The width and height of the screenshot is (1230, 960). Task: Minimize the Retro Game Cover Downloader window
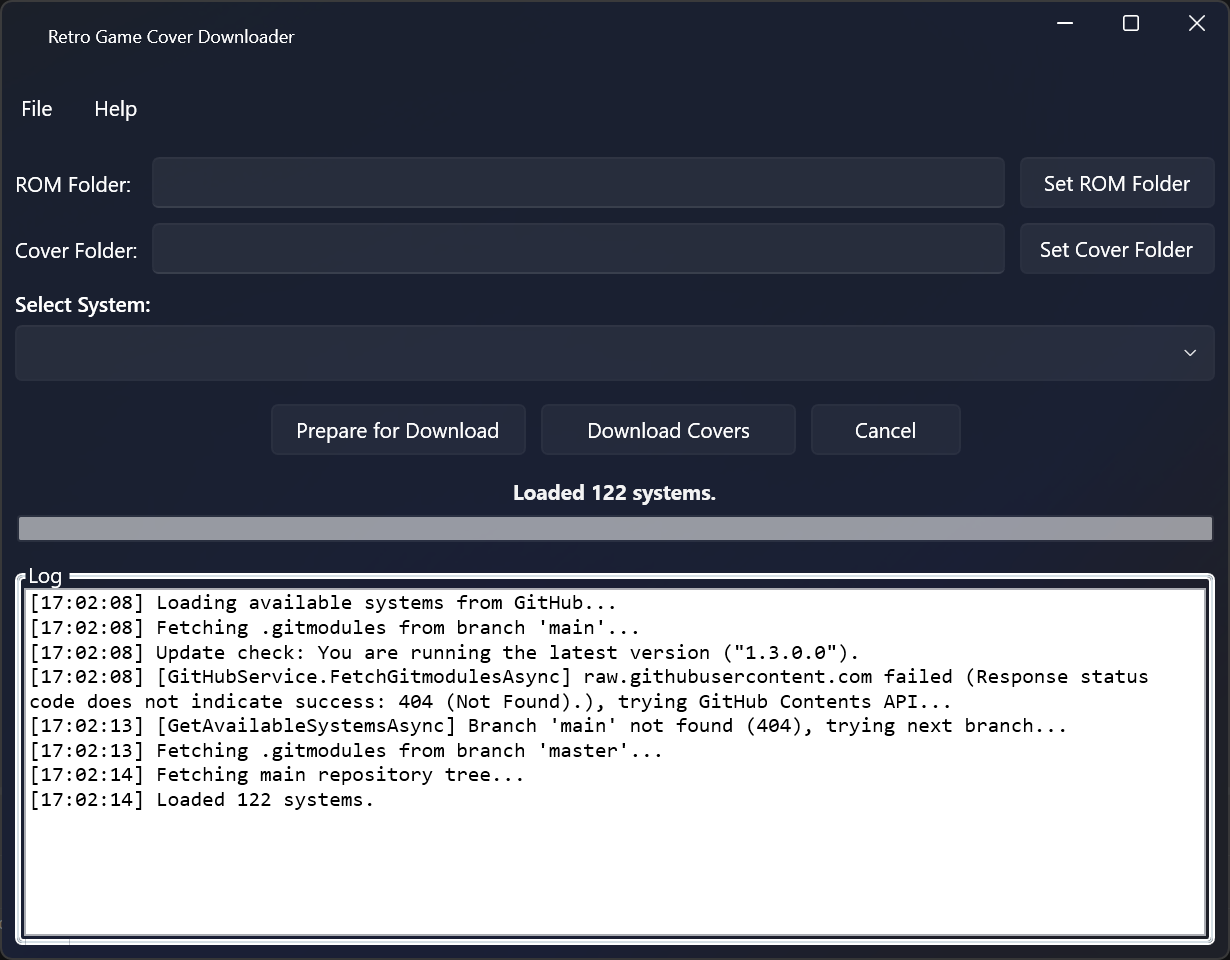click(x=1065, y=23)
